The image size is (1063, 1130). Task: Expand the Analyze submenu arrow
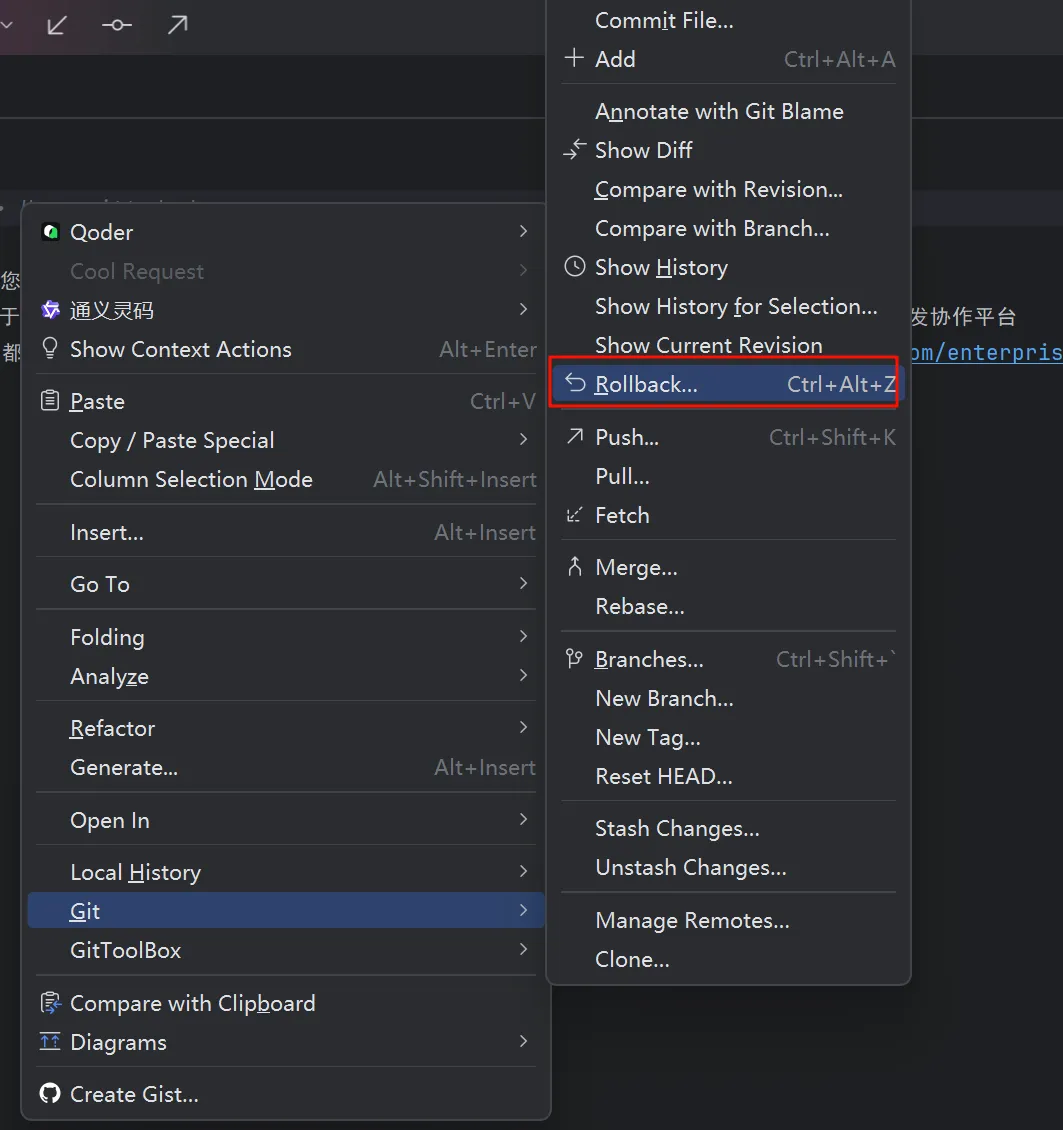point(524,675)
